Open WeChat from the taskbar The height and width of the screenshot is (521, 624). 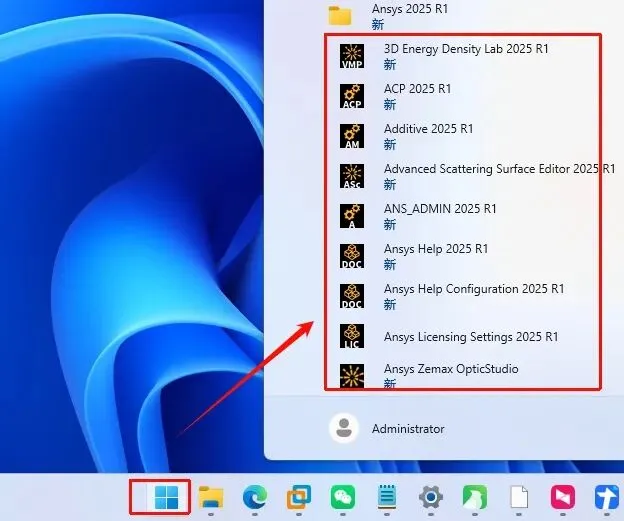coord(343,498)
